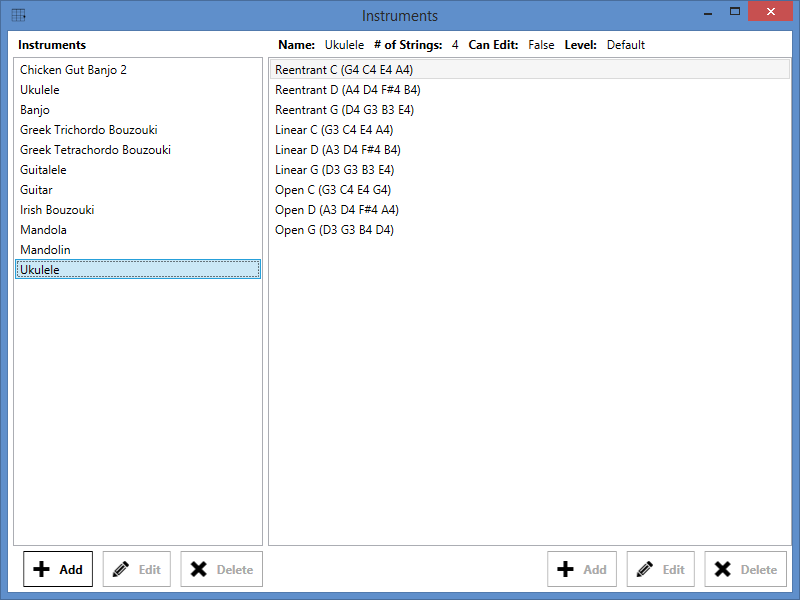The image size is (800, 600).
Task: Choose Greek Trichordo Bouzouki instrument
Action: tap(88, 130)
